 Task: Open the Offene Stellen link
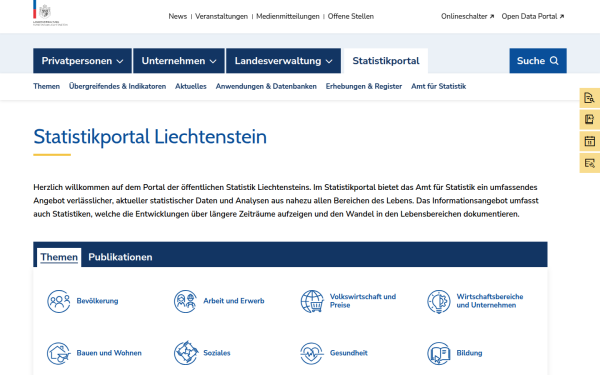(351, 16)
